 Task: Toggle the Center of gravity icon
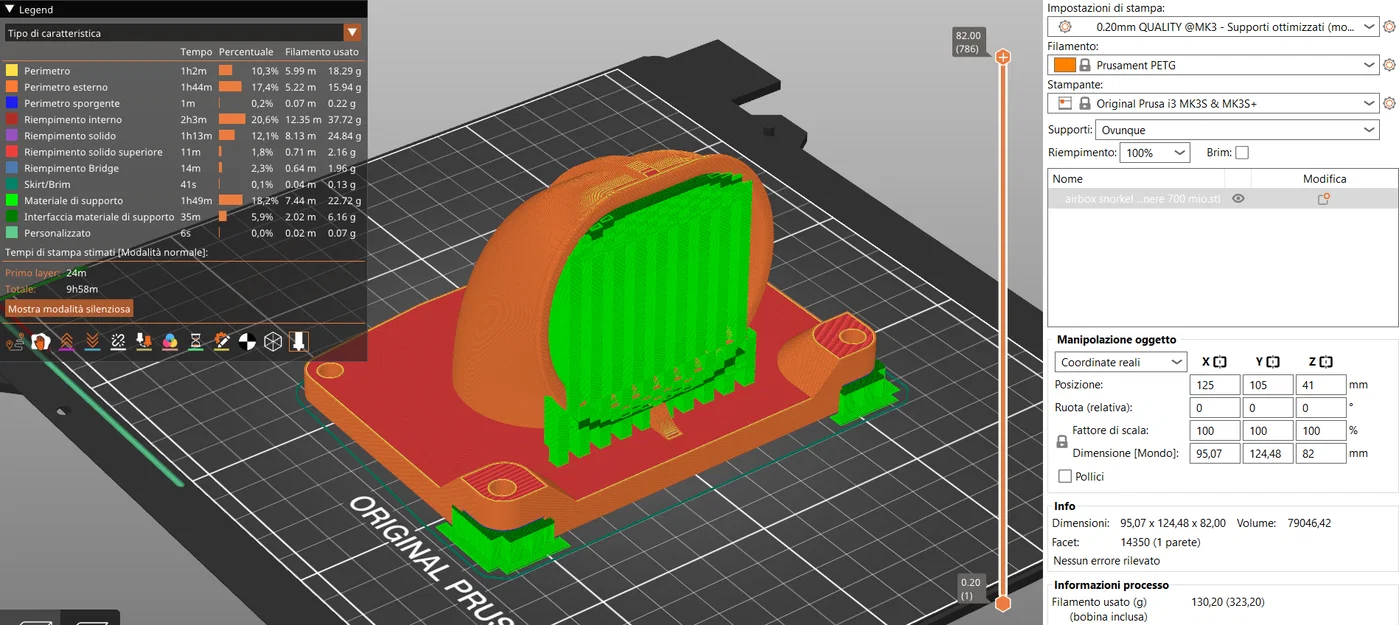(x=248, y=342)
